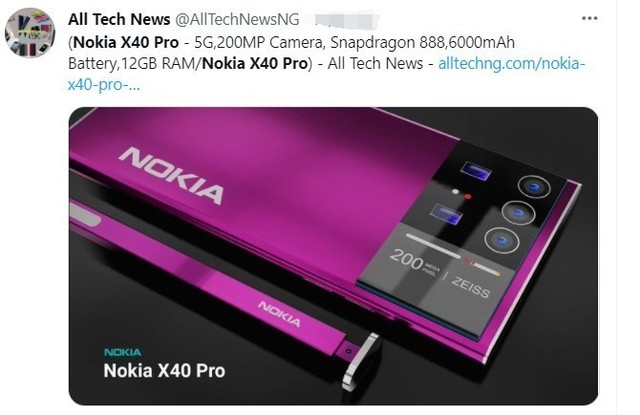The height and width of the screenshot is (415, 640).
Task: Click the first bold Nokia X40 Pro text
Action: (x=127, y=42)
